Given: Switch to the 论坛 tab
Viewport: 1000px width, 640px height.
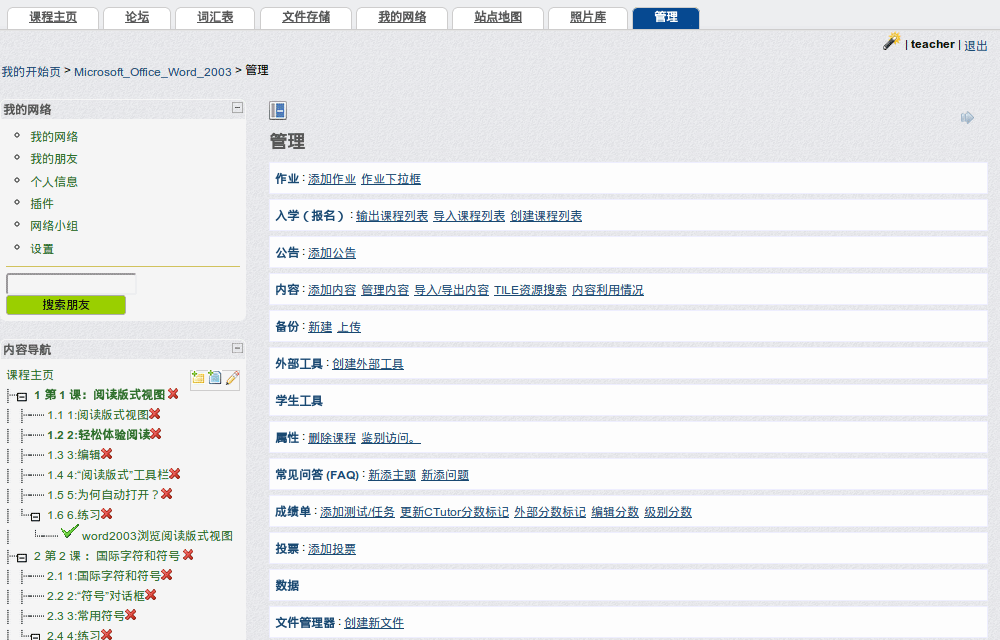Looking at the screenshot, I should tap(136, 17).
